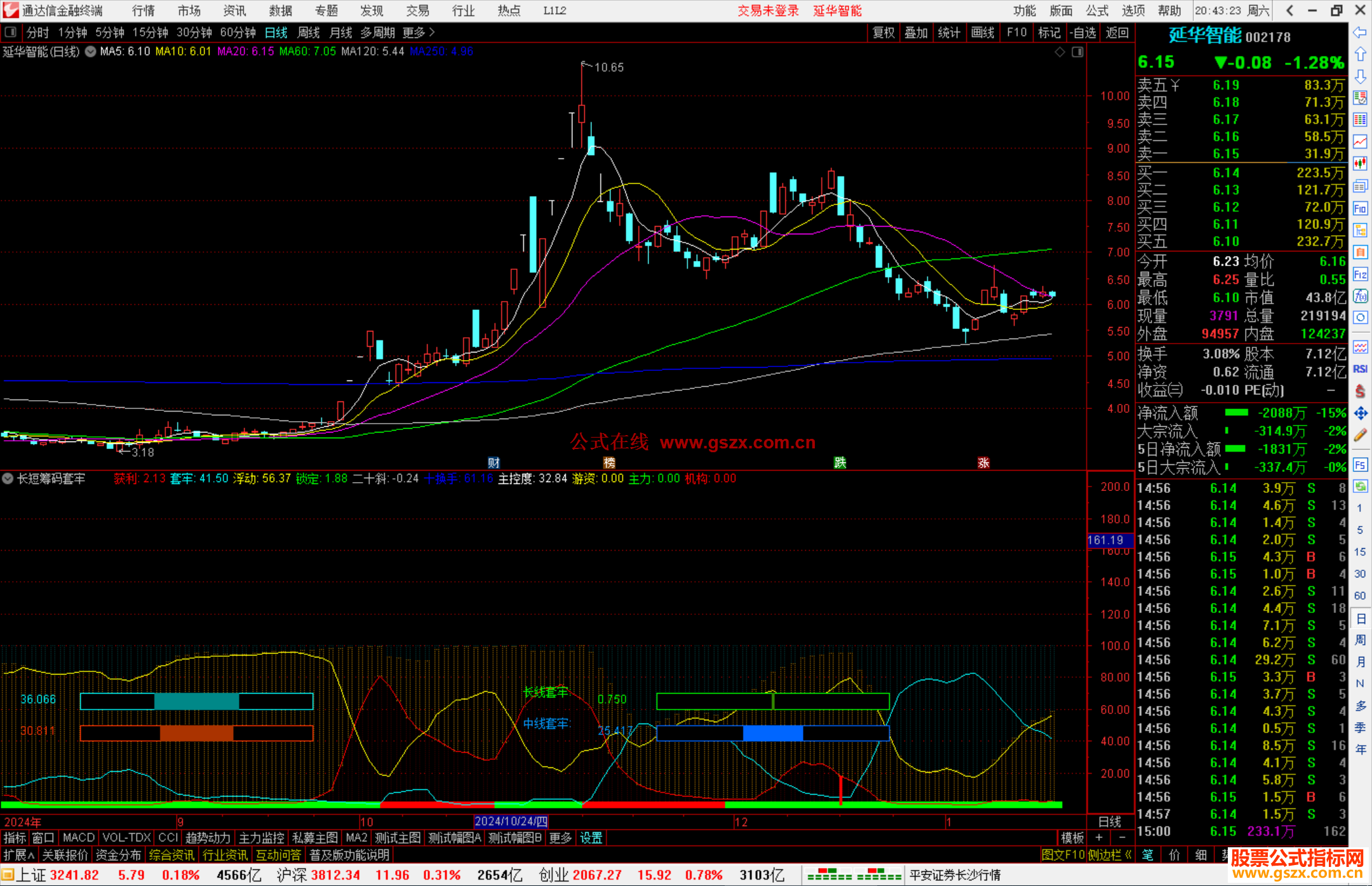
Task: Open the 图文F10 link
Action: [1063, 855]
